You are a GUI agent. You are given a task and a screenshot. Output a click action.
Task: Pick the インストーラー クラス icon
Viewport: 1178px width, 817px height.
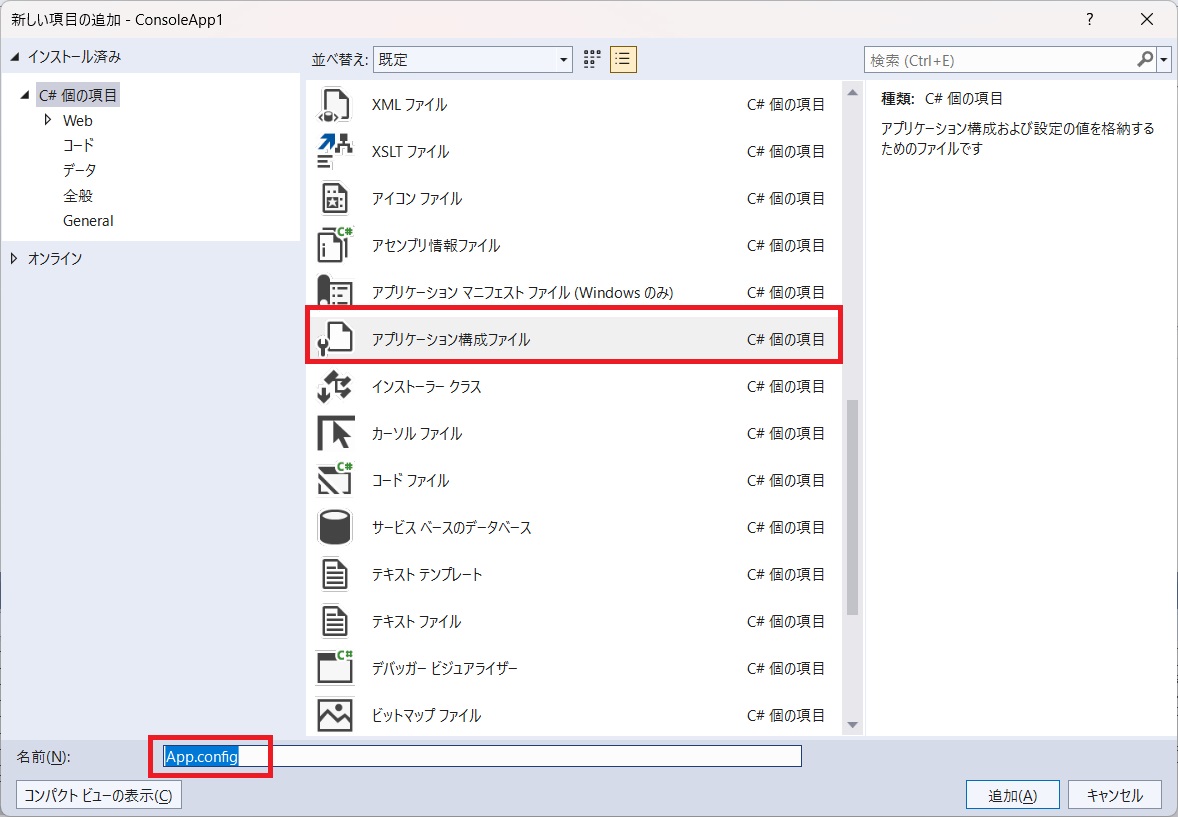pos(335,387)
